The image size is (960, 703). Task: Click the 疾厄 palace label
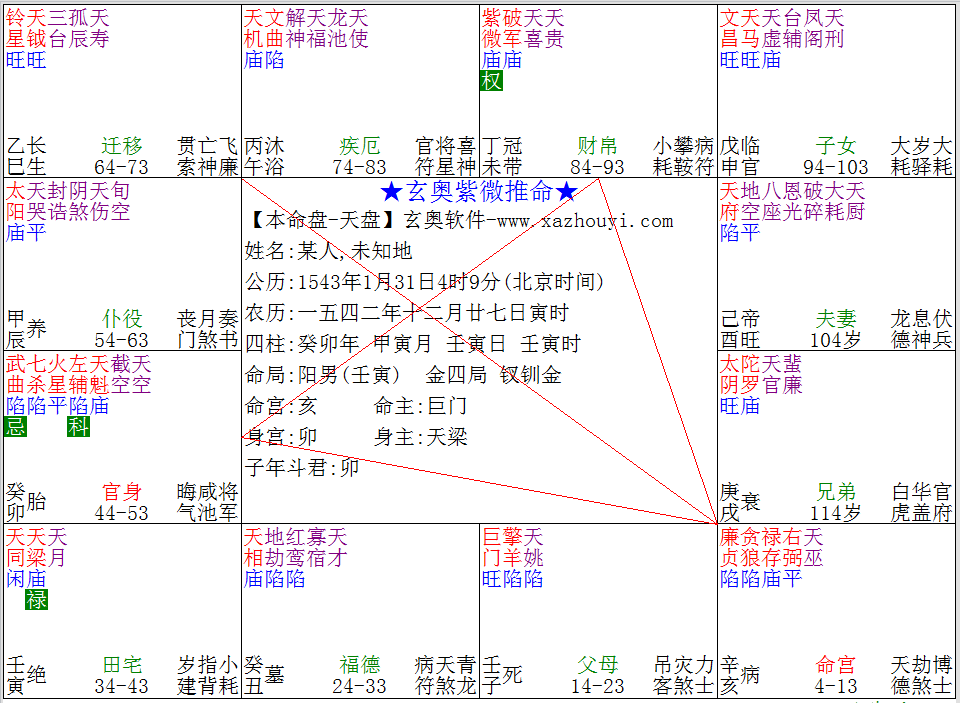click(x=359, y=146)
